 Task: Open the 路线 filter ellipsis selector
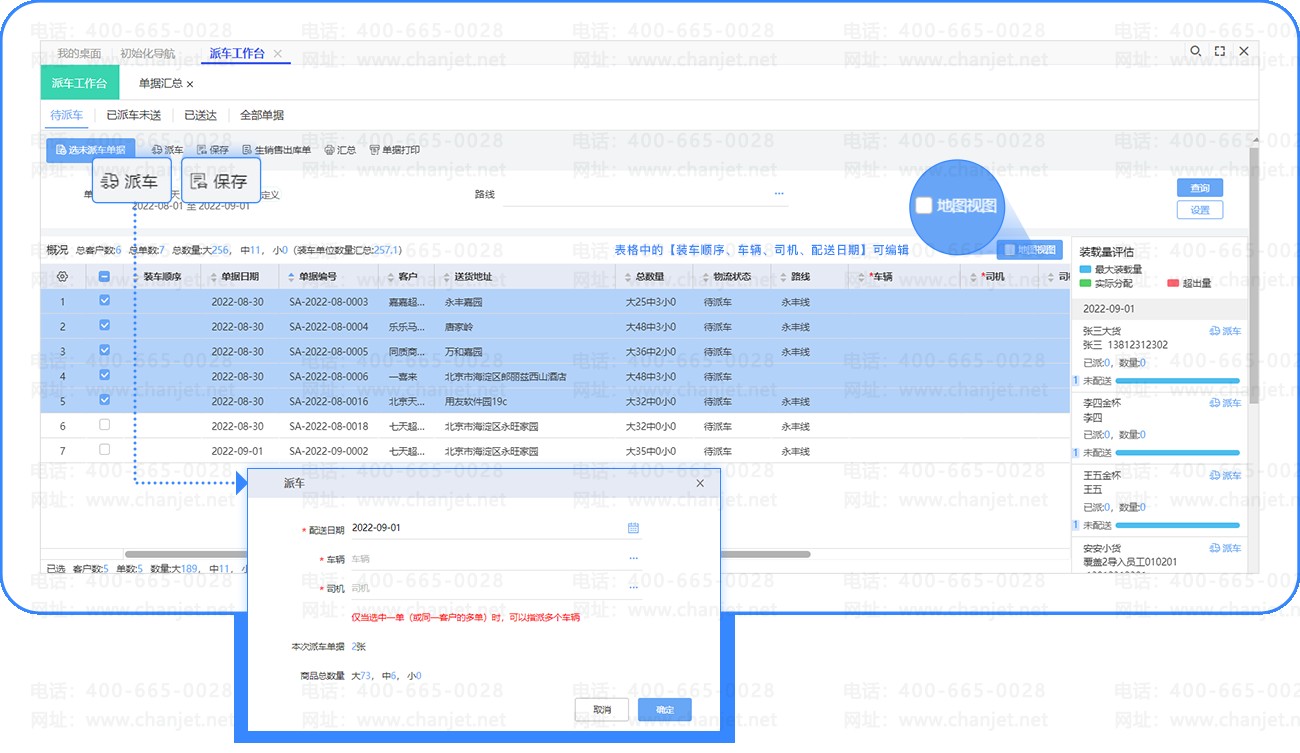point(779,194)
